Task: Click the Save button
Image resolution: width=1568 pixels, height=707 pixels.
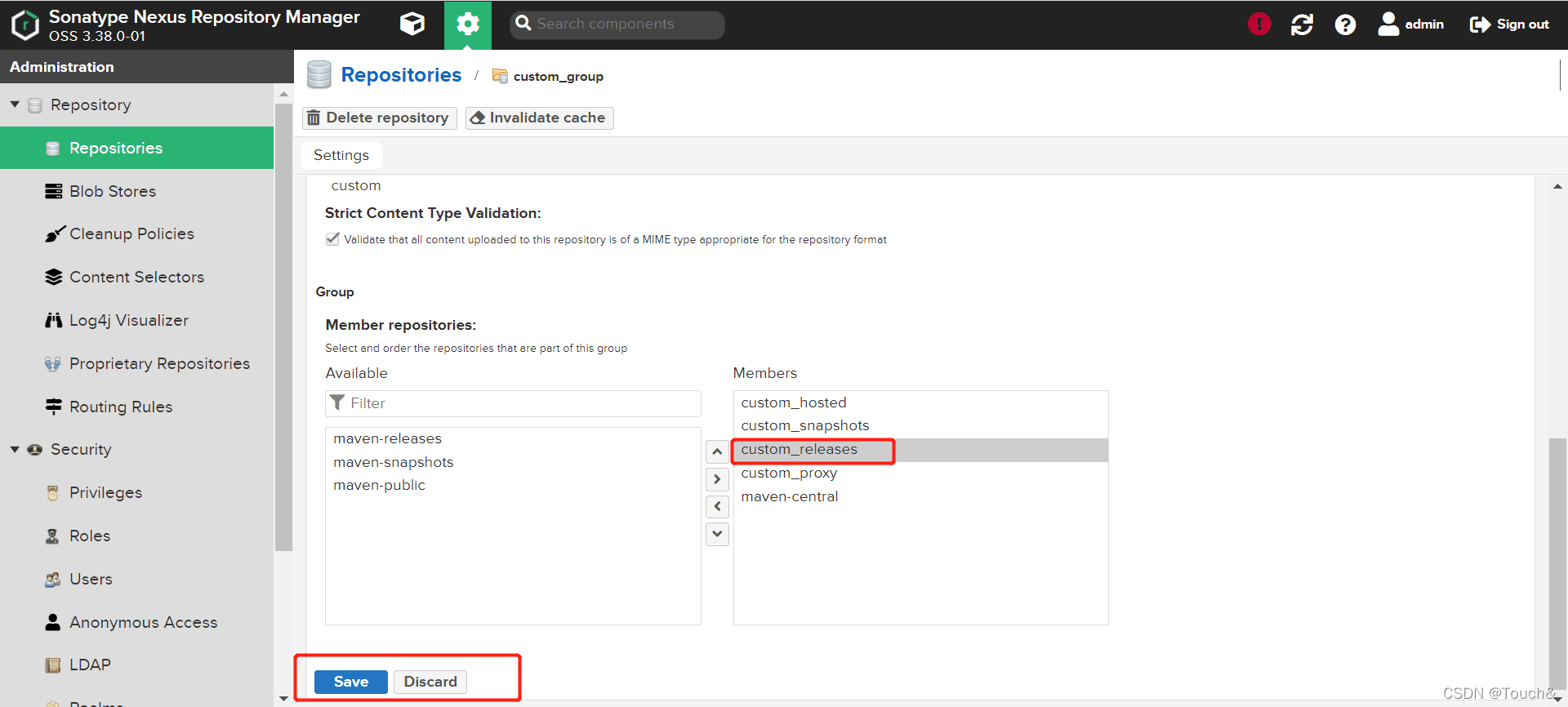Action: [351, 682]
